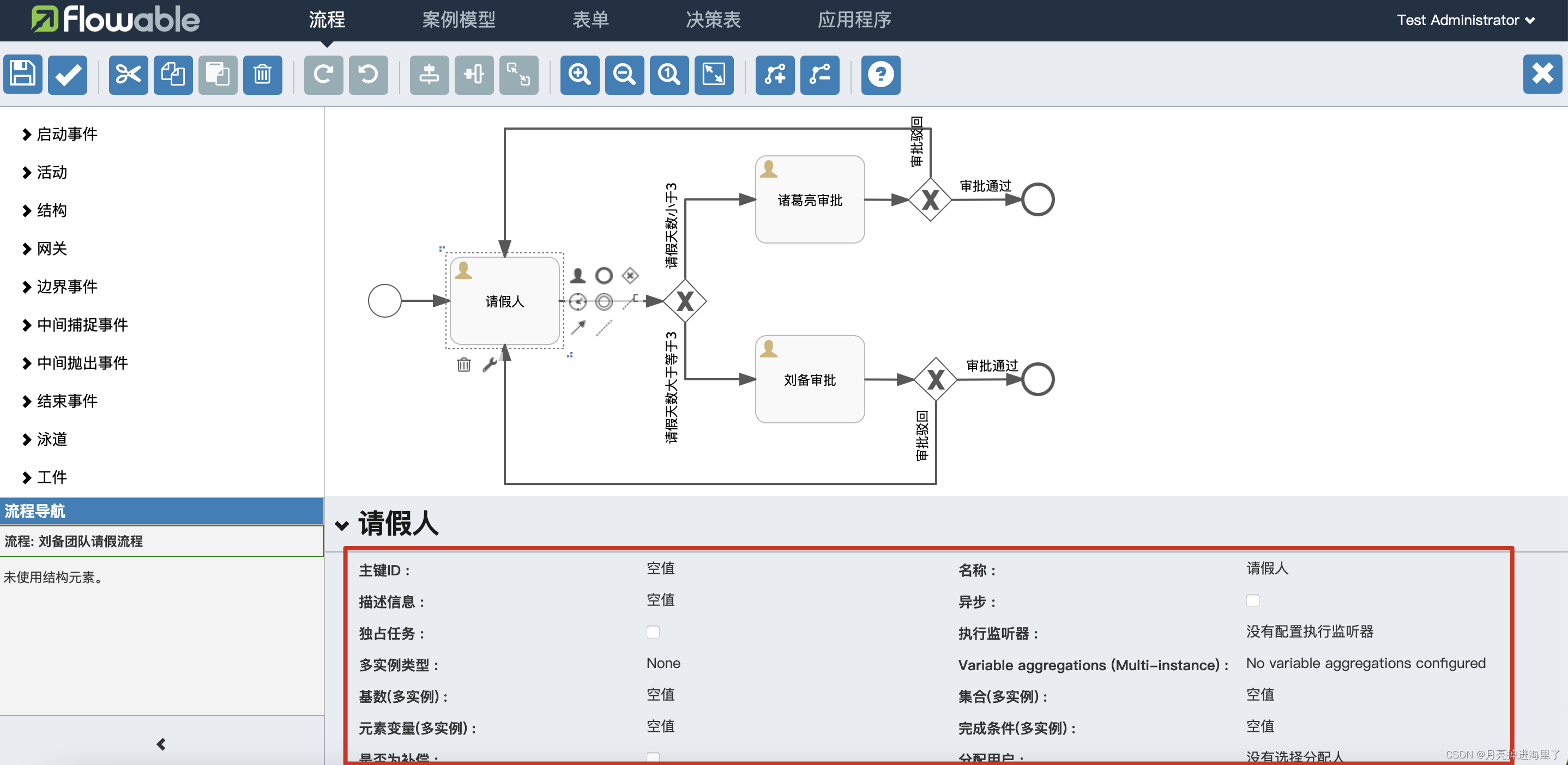
Task: Open No variable aggregations configured setting
Action: pos(1366,664)
